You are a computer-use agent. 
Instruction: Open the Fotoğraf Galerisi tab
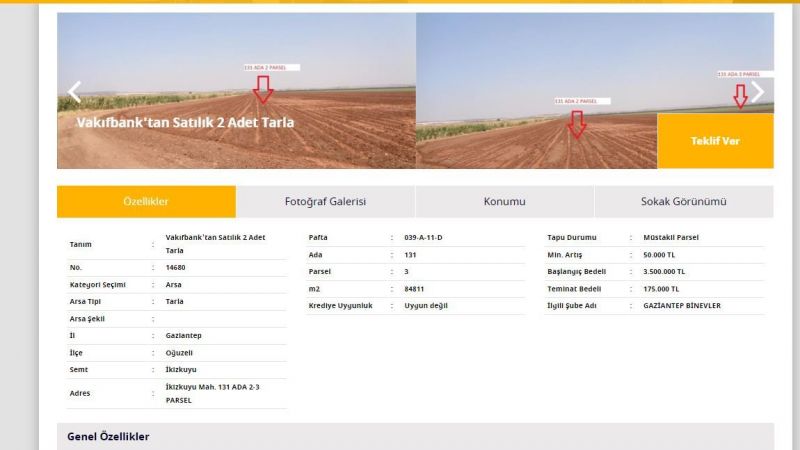(325, 201)
